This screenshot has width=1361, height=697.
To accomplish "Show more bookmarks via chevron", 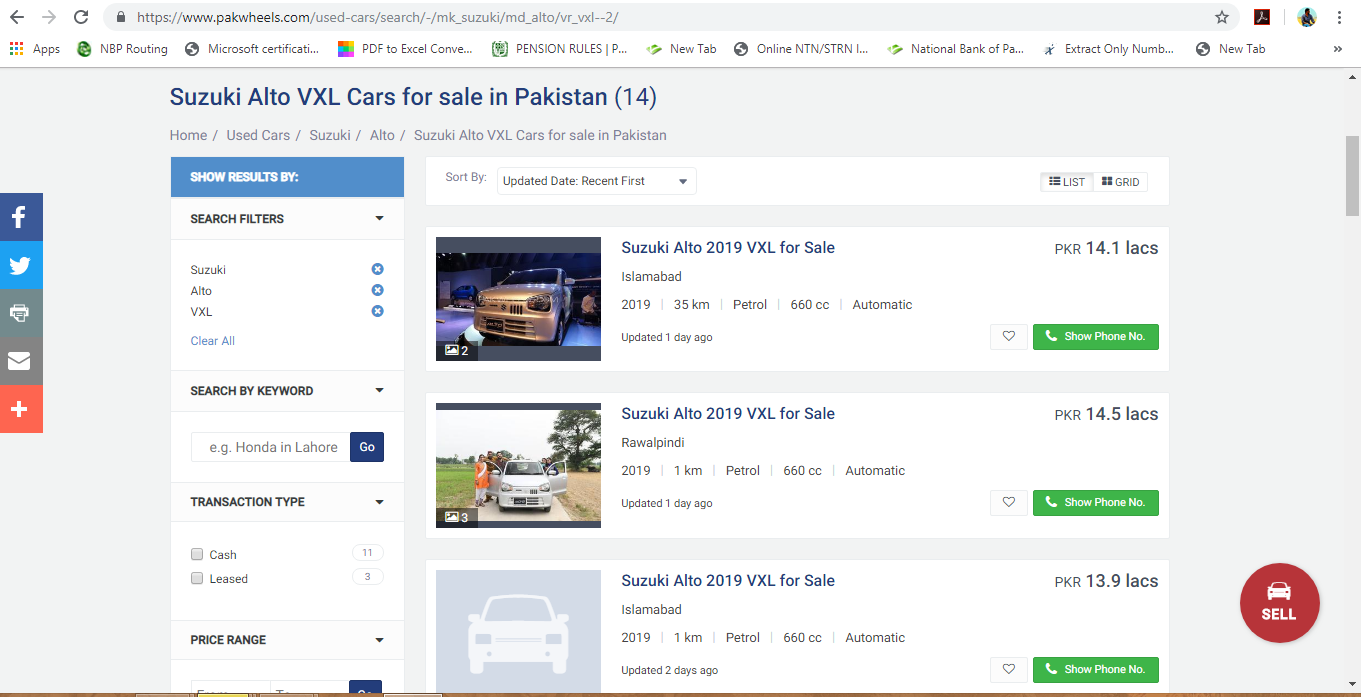I will [x=1338, y=49].
